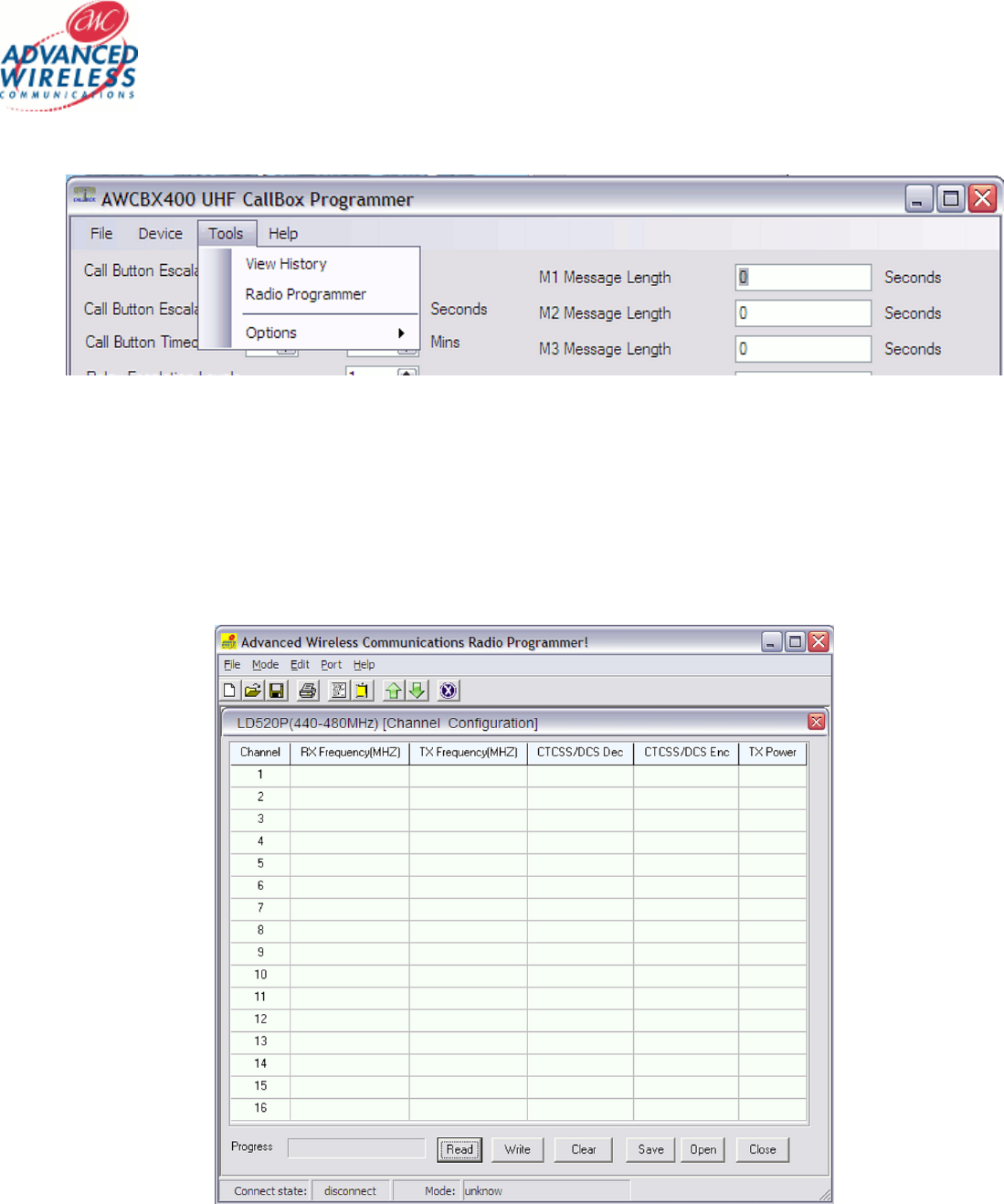Click the RX Frequency(MHZ) column header
Image resolution: width=1004 pixels, height=1204 pixels.
pos(350,753)
